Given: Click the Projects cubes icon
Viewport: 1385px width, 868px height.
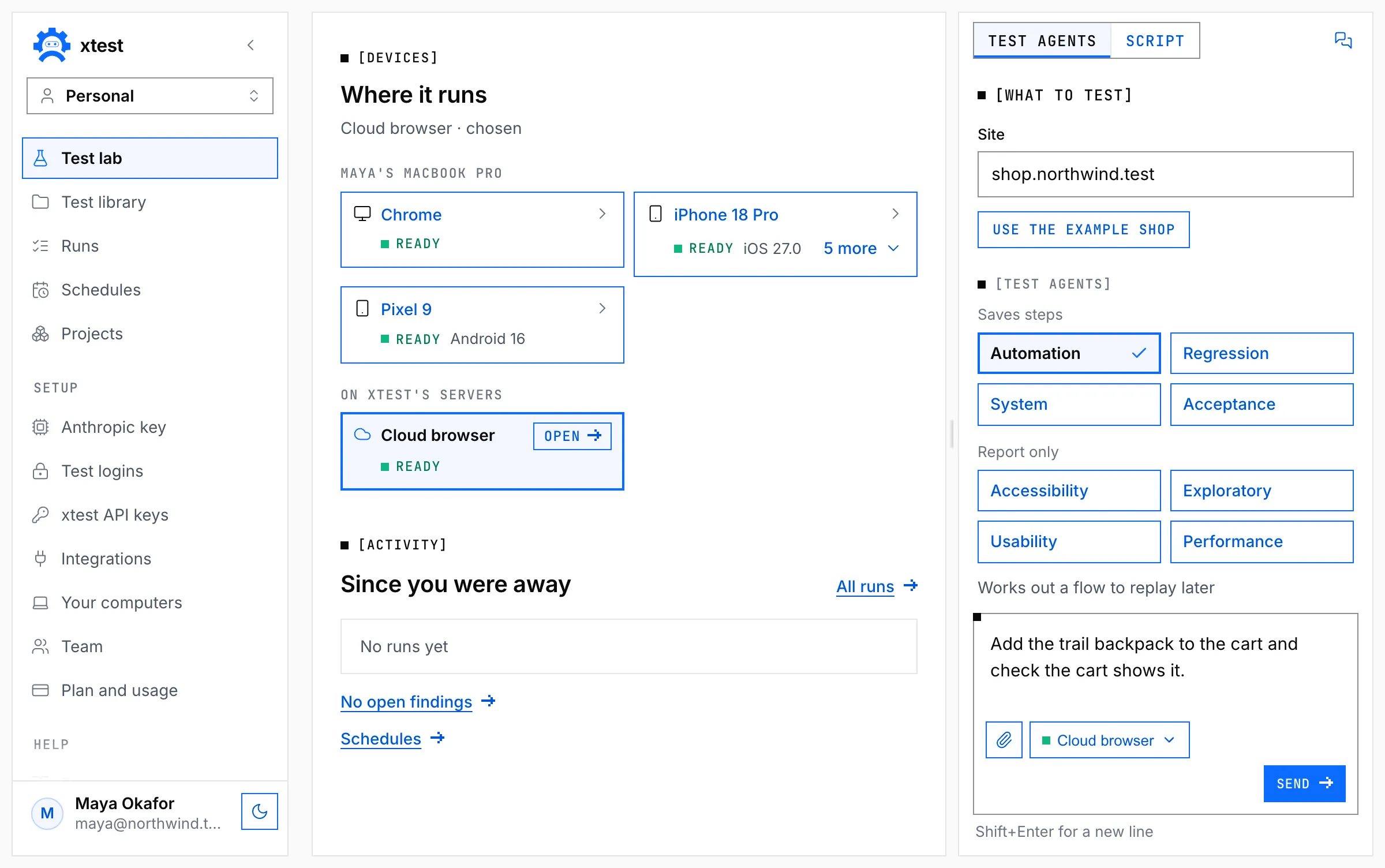Looking at the screenshot, I should pyautogui.click(x=40, y=334).
